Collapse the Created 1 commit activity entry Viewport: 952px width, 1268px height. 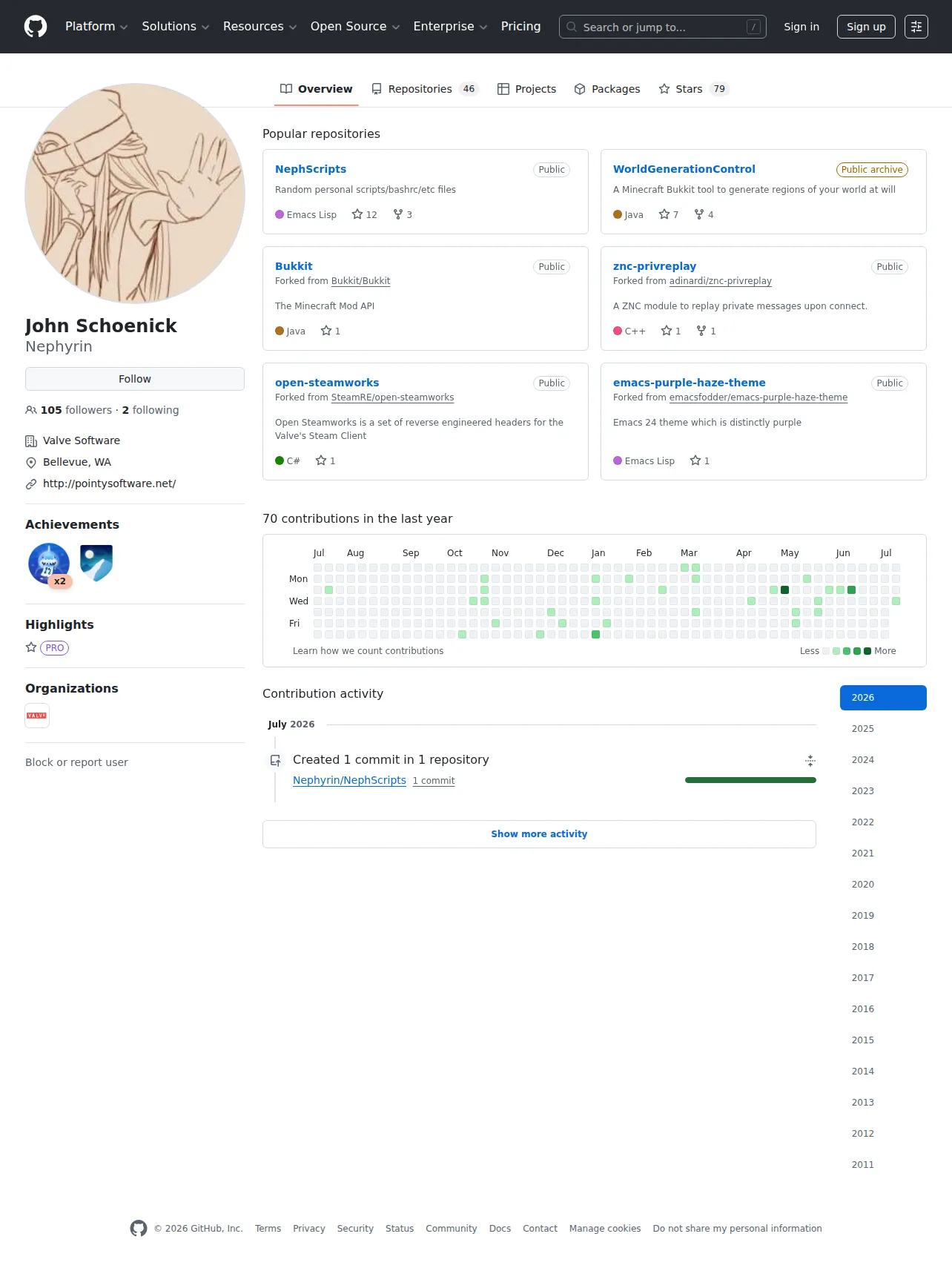pyautogui.click(x=810, y=760)
